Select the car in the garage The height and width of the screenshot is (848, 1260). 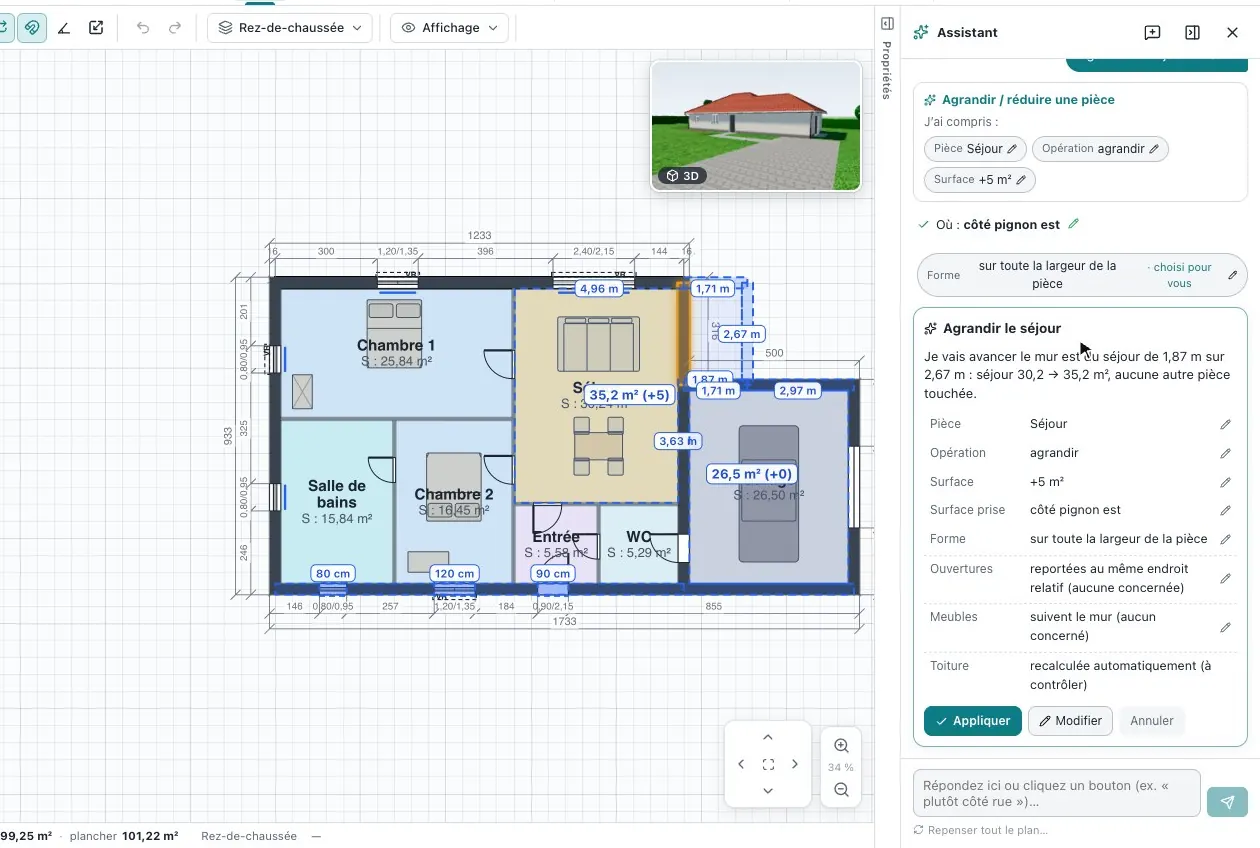coord(768,493)
